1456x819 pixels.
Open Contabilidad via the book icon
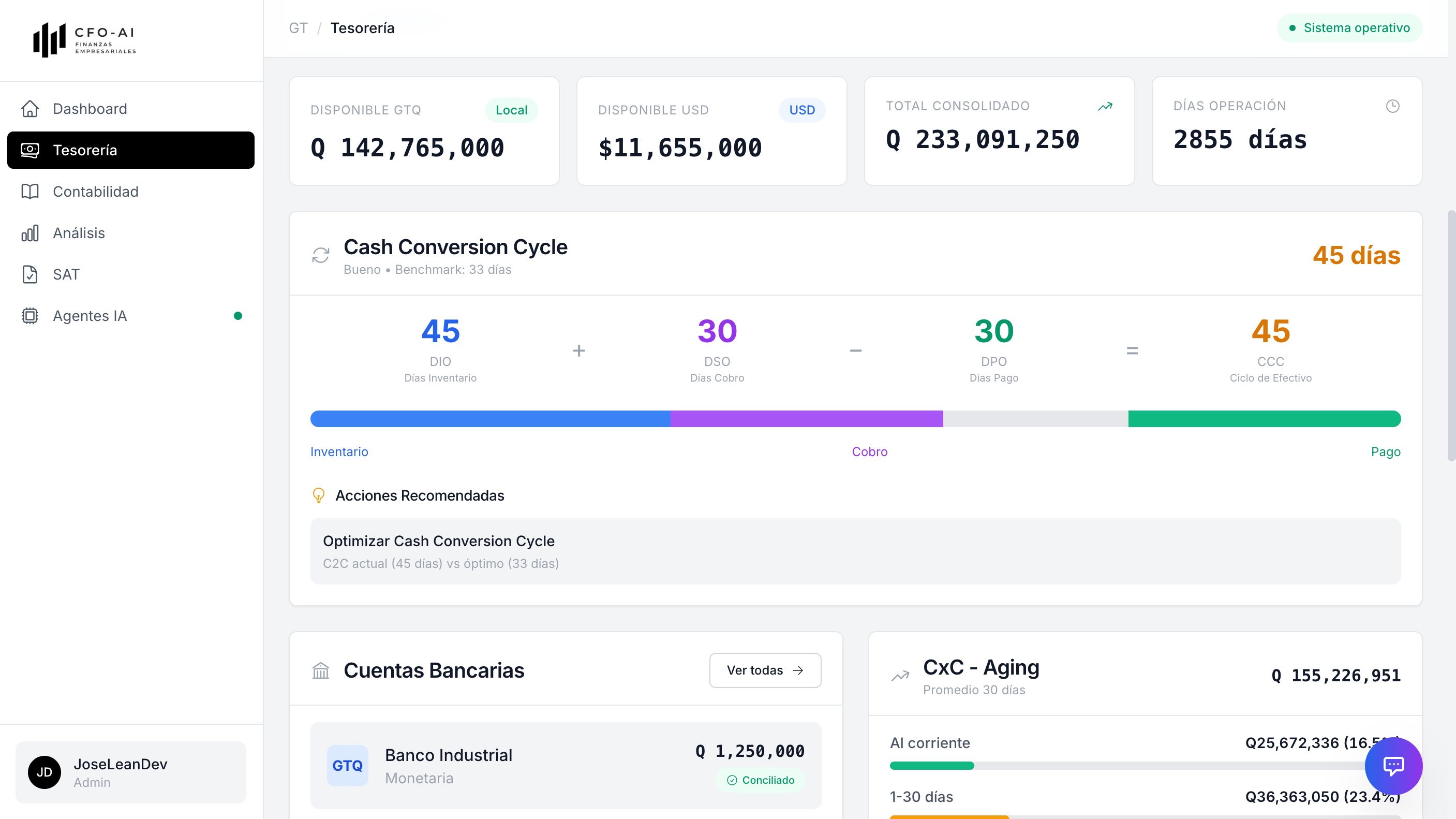tap(30, 192)
